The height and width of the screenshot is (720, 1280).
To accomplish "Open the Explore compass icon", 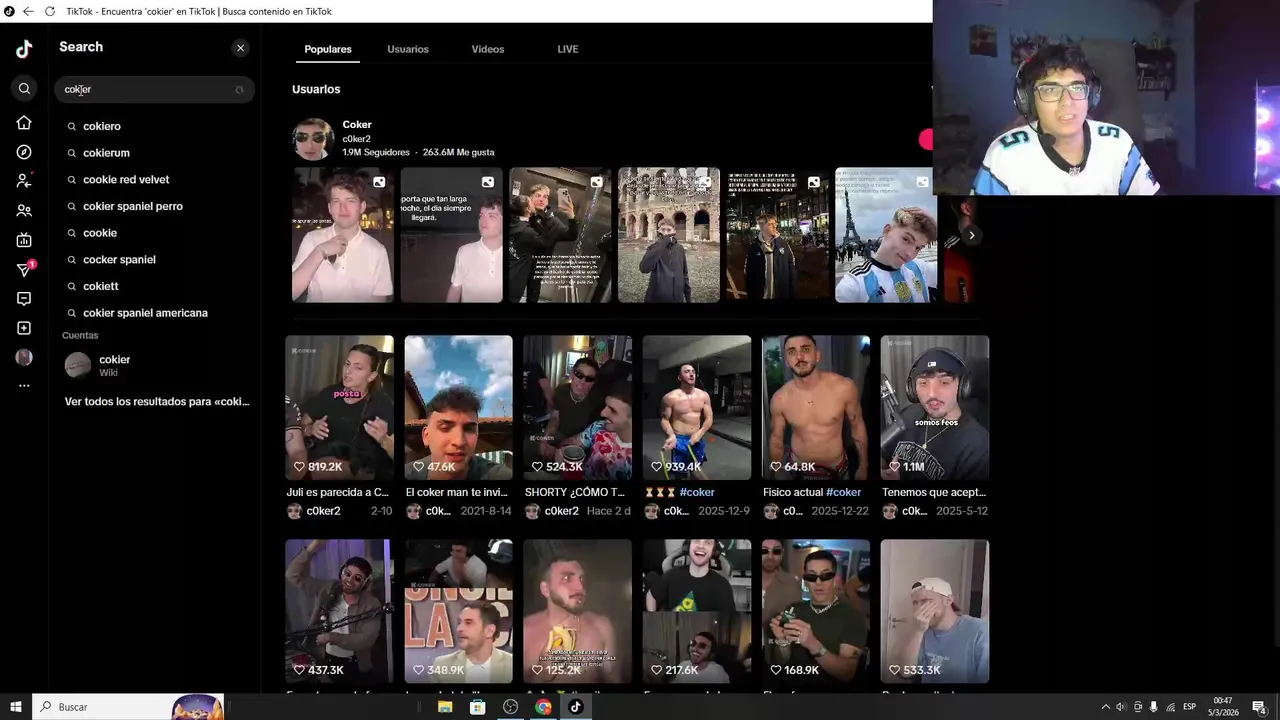I will coord(24,152).
